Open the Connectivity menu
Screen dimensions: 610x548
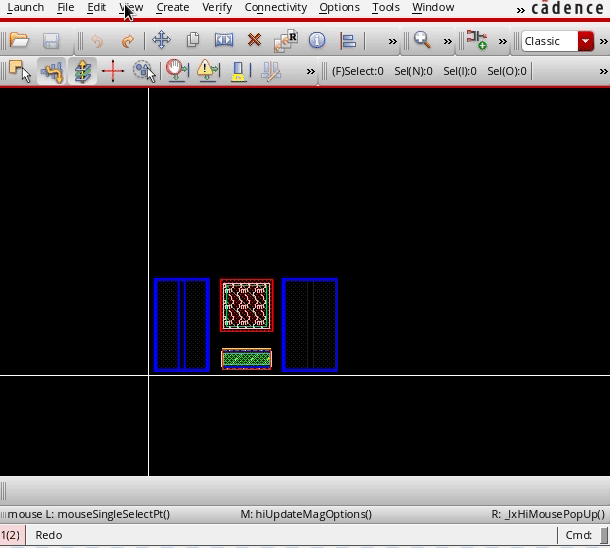(275, 8)
